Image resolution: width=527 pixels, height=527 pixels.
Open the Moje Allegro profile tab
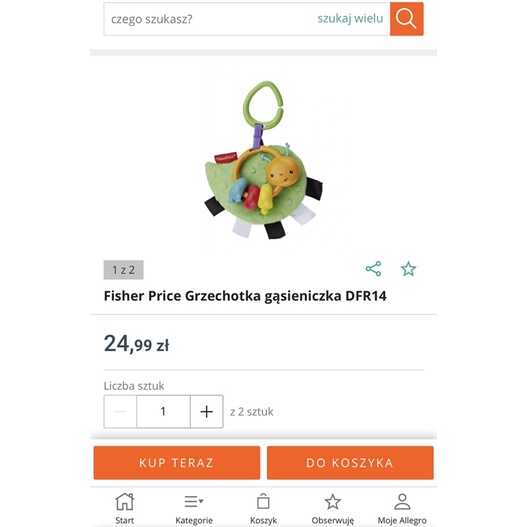tap(402, 509)
